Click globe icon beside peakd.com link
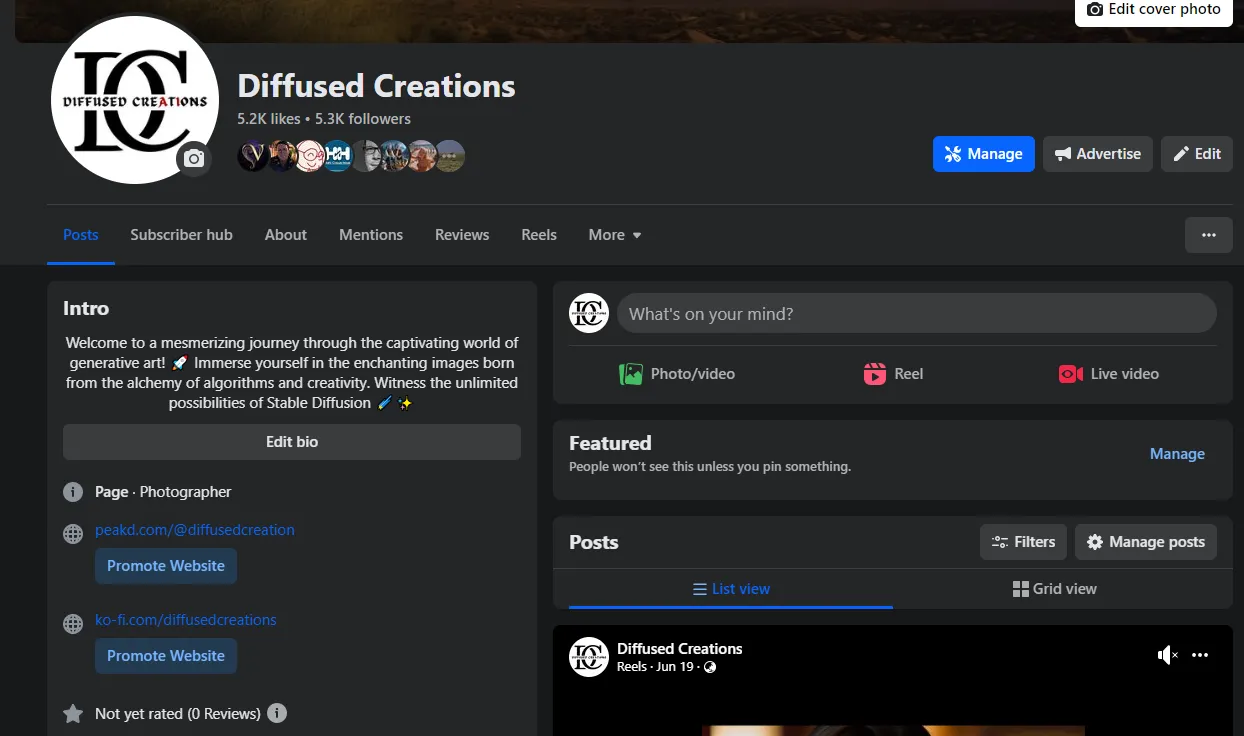The width and height of the screenshot is (1244, 736). click(x=73, y=534)
